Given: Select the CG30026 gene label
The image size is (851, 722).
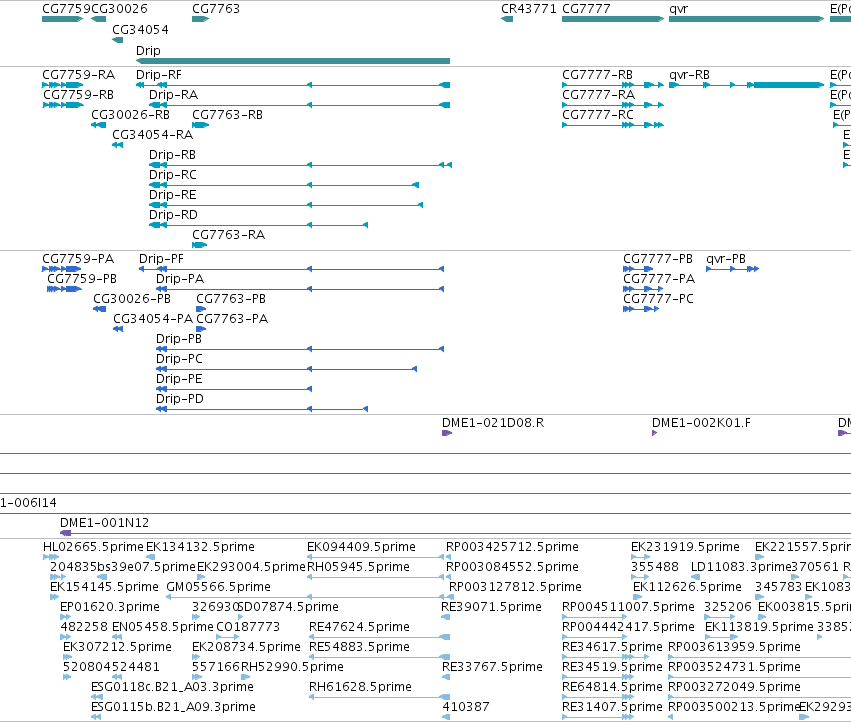Looking at the screenshot, I should click(119, 9).
